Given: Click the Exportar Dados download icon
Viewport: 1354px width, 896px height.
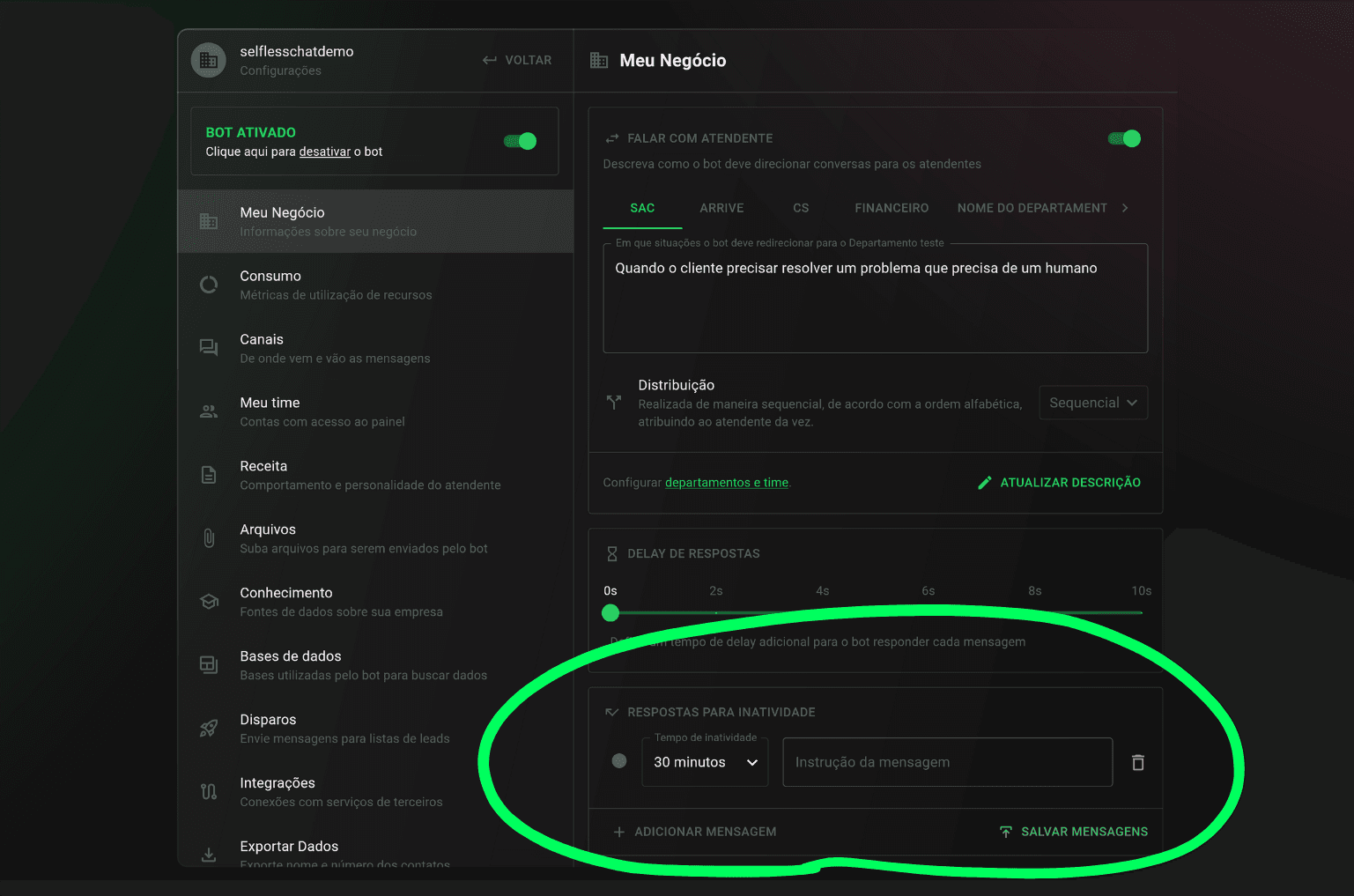Looking at the screenshot, I should coord(209,855).
